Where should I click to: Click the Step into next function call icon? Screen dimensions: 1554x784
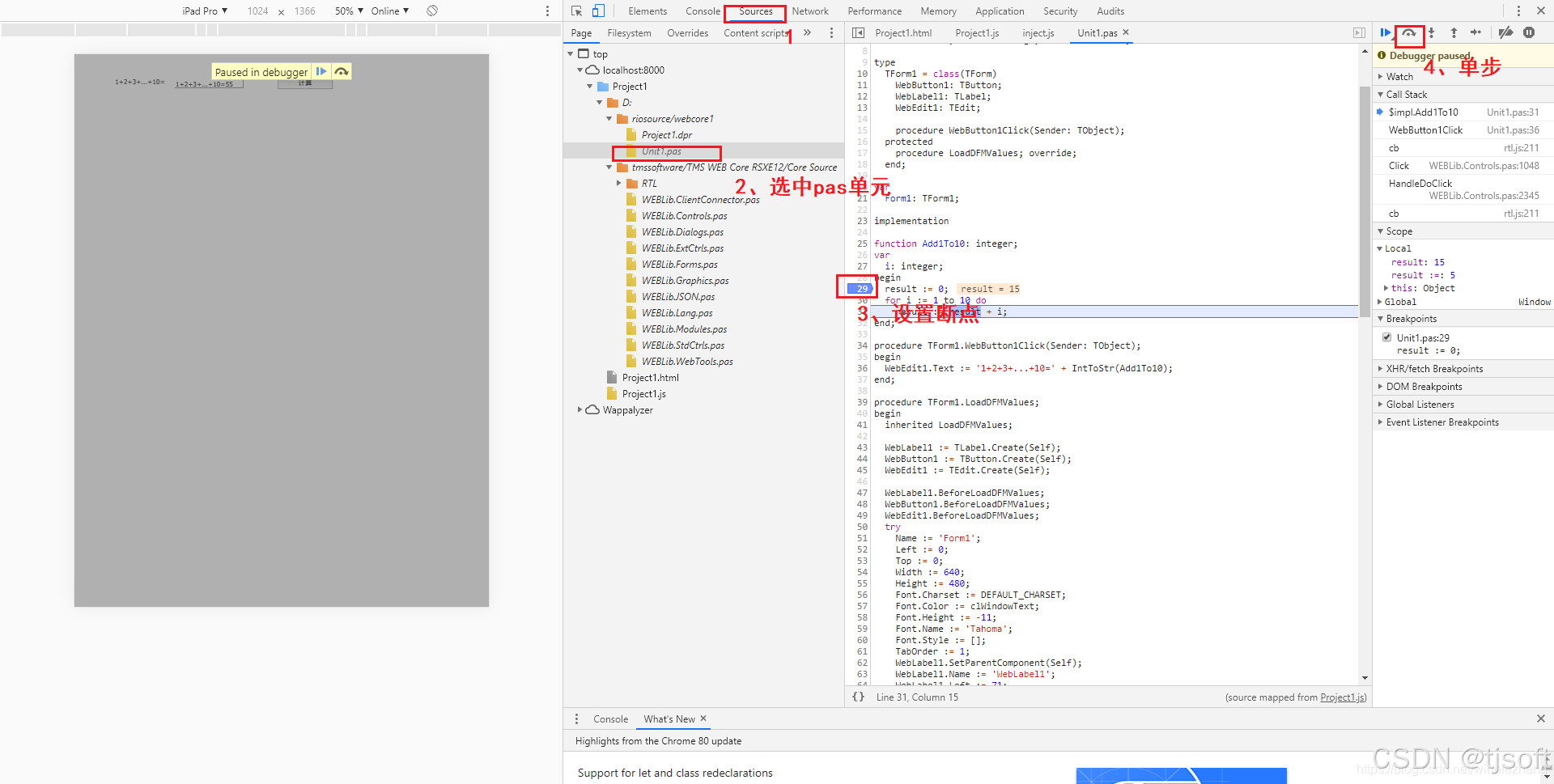pos(1432,32)
